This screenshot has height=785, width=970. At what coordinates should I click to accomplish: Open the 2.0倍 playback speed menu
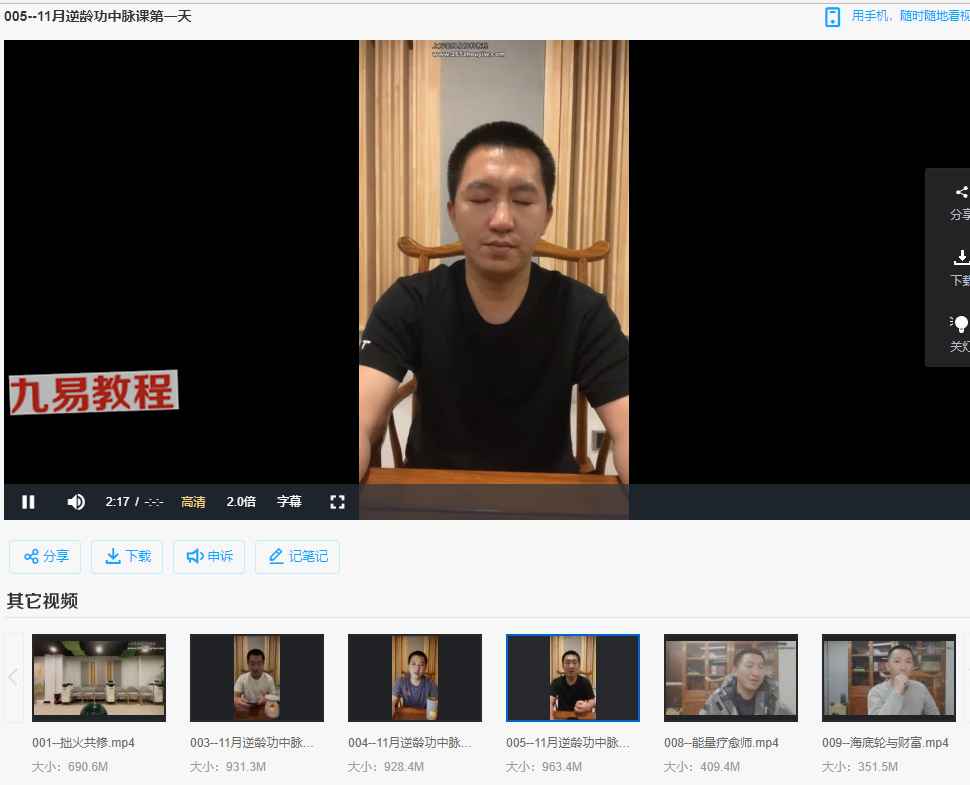point(241,502)
